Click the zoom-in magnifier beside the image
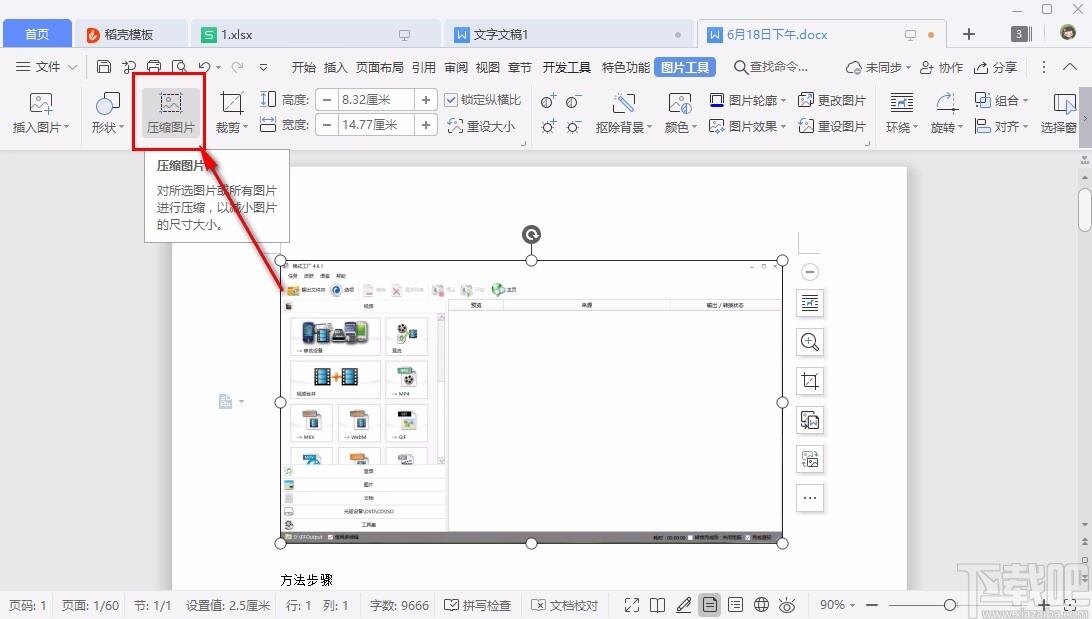The height and width of the screenshot is (619, 1092). pyautogui.click(x=809, y=342)
